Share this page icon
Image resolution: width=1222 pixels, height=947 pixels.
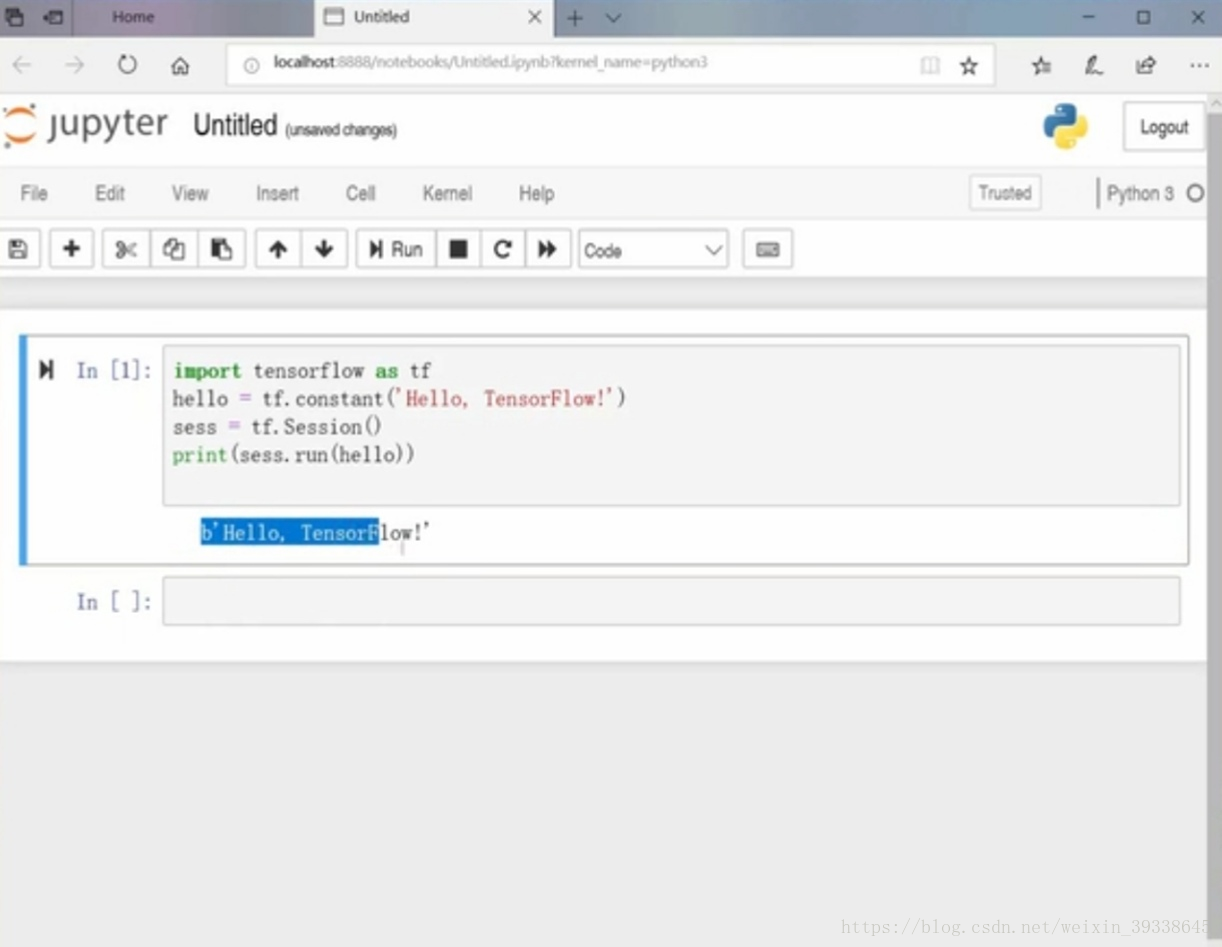pyautogui.click(x=1146, y=66)
